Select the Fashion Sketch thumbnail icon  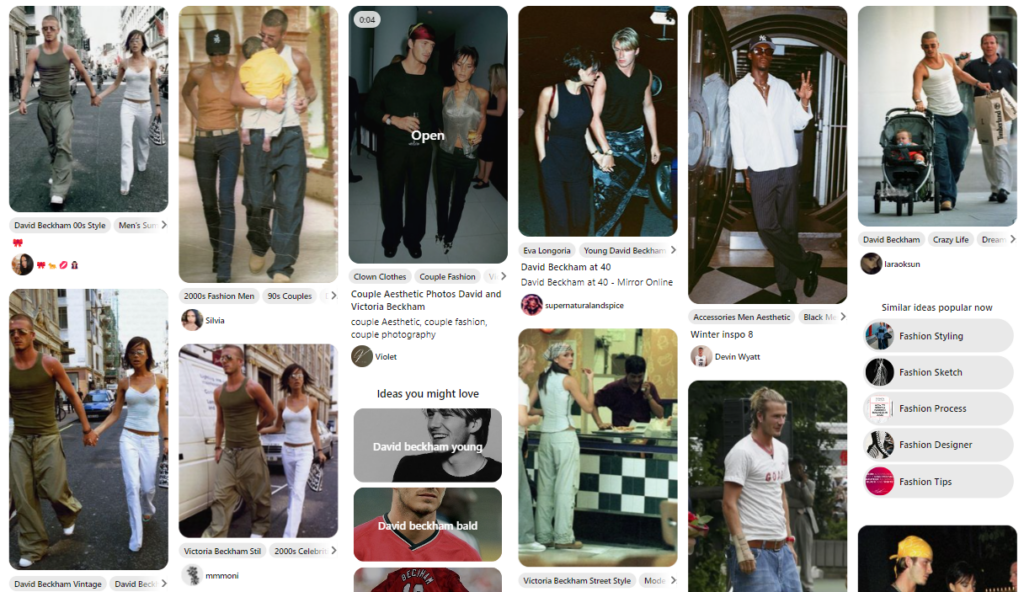tap(879, 372)
